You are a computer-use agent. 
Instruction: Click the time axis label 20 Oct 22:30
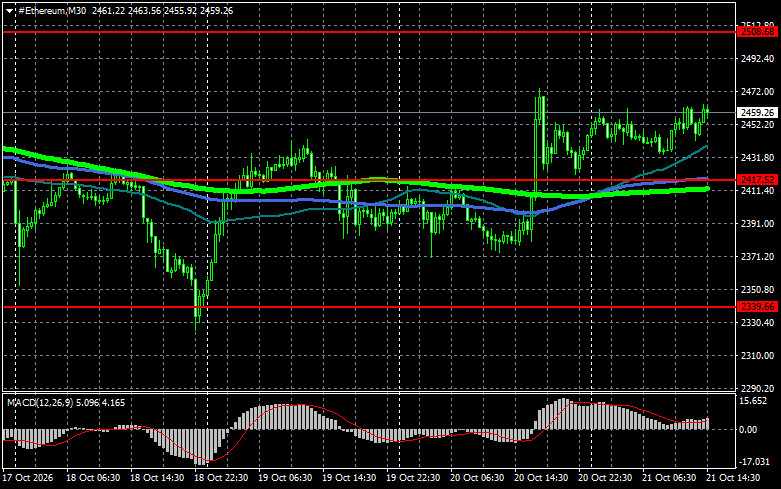point(605,478)
